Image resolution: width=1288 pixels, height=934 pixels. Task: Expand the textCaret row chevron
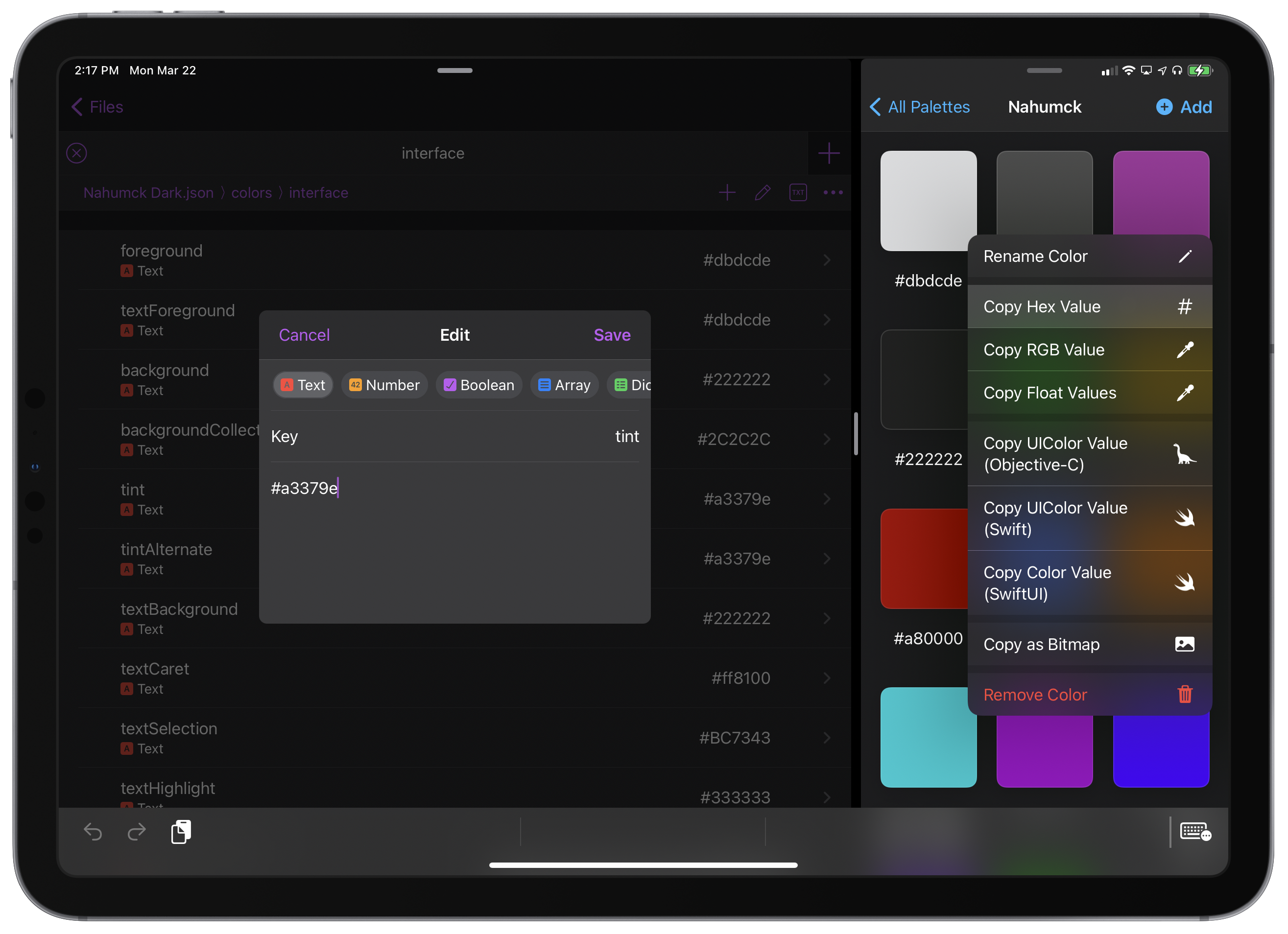pos(827,678)
